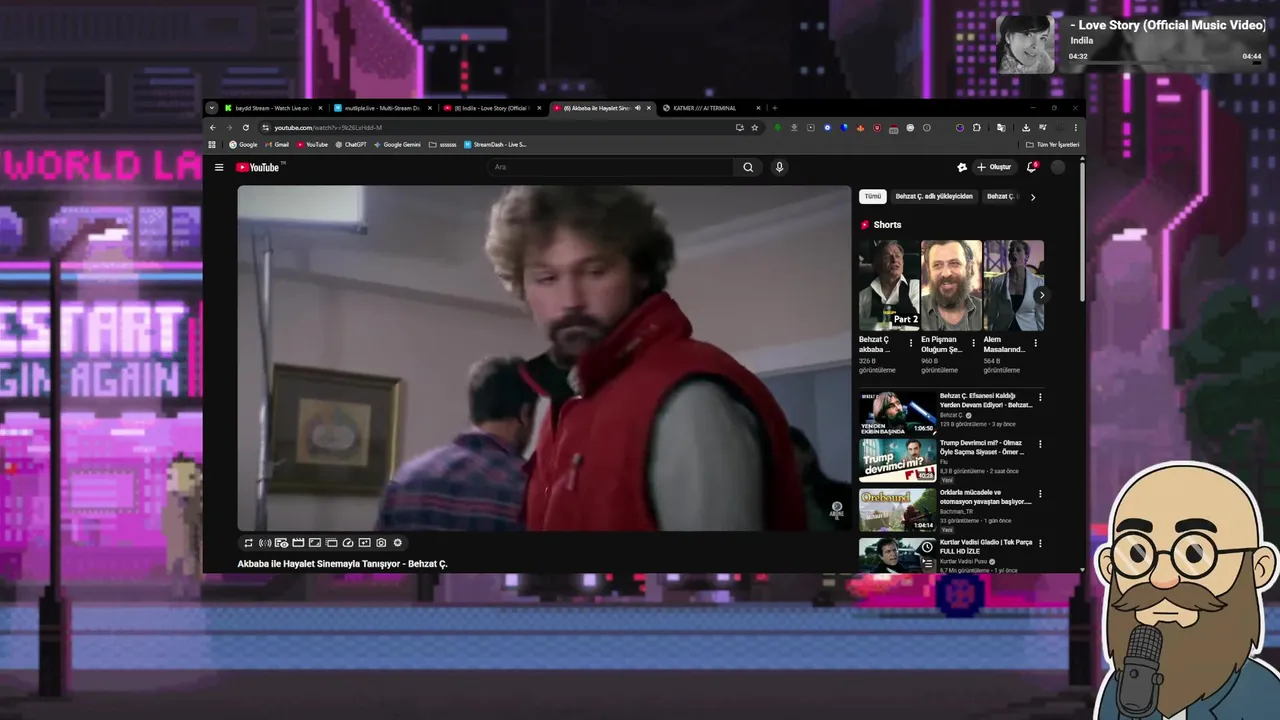Open the Behzat Ç. channel name link
Viewport: 1280px width, 720px height.
951,415
